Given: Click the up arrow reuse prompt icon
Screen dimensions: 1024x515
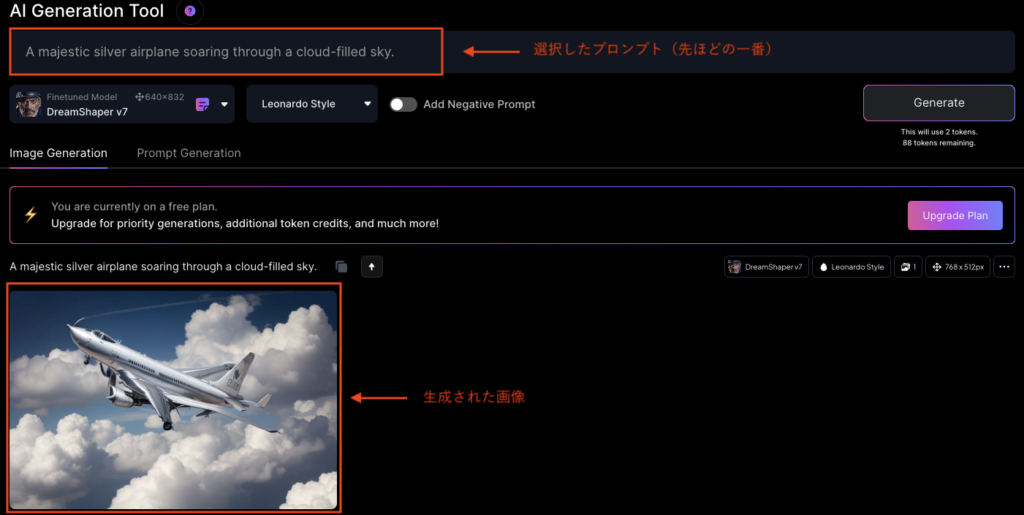Looking at the screenshot, I should [372, 266].
